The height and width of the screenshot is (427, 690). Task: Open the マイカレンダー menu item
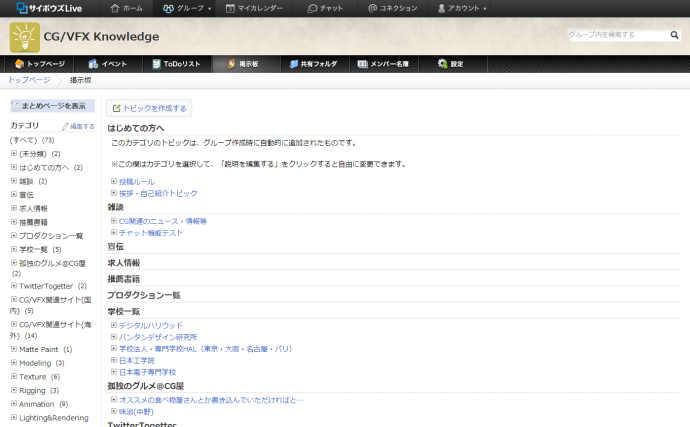pyautogui.click(x=252, y=8)
